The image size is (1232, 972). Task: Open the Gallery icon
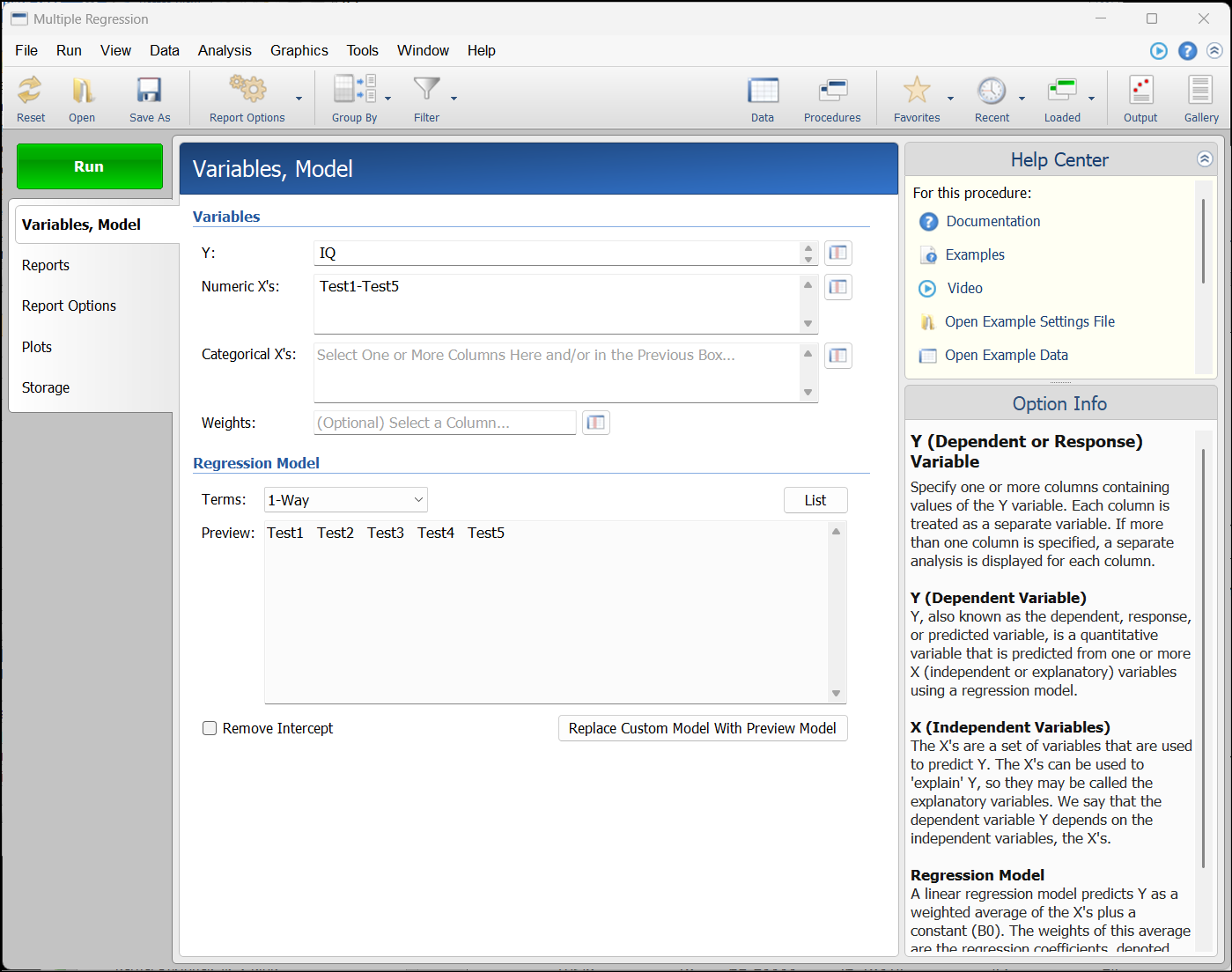tap(1200, 91)
